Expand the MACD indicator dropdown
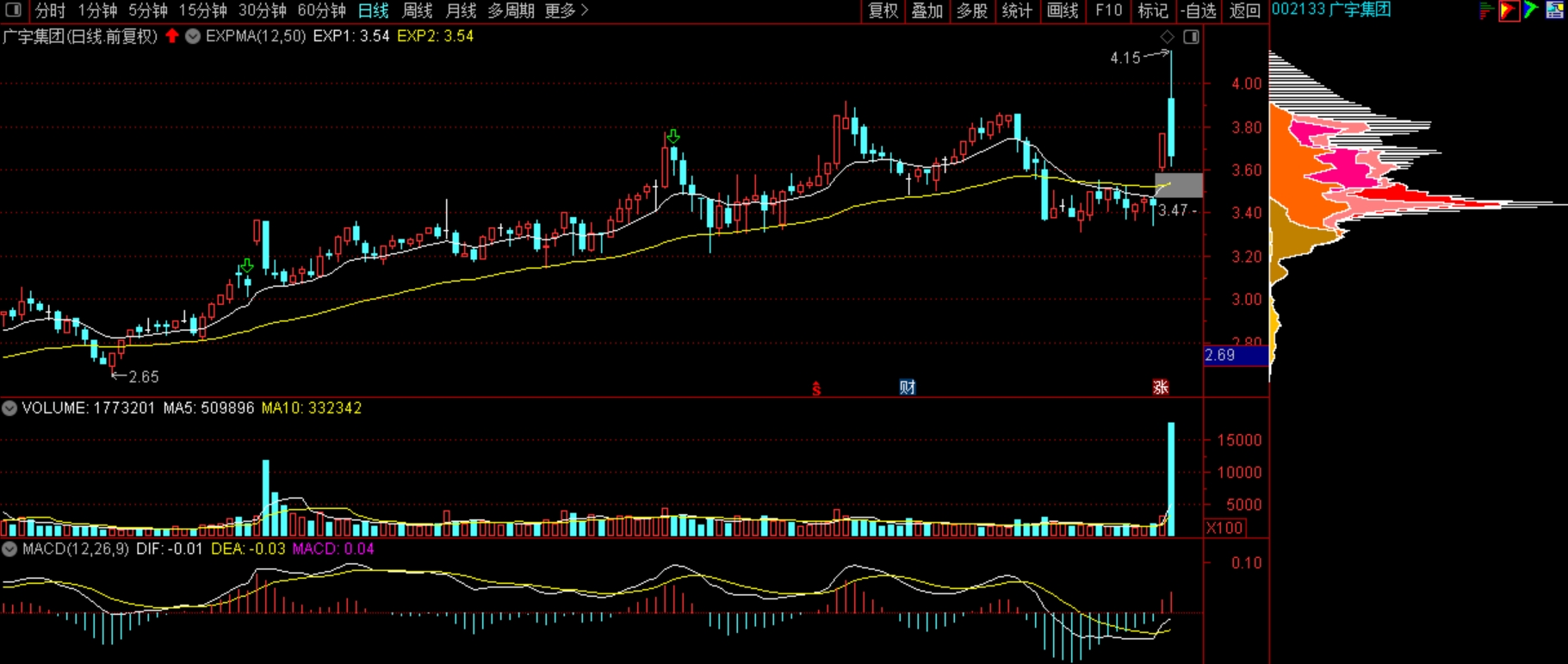 click(x=9, y=549)
